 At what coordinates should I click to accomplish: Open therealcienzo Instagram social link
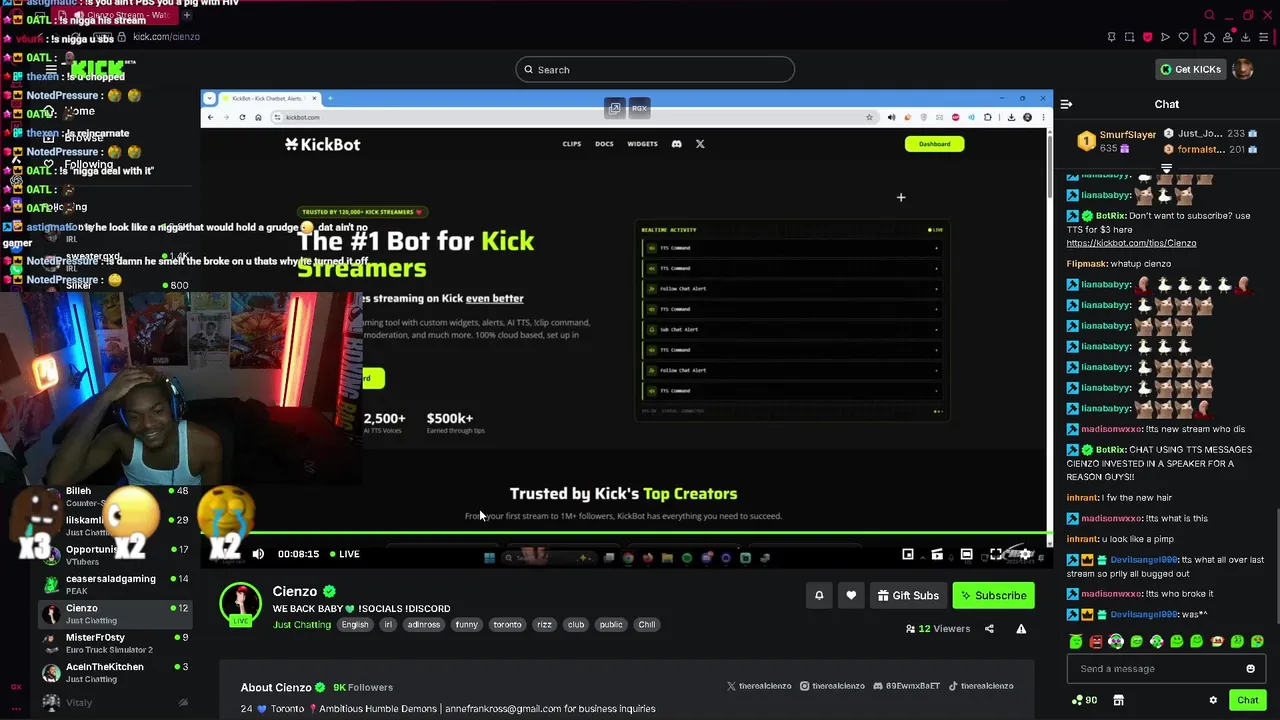pos(832,686)
